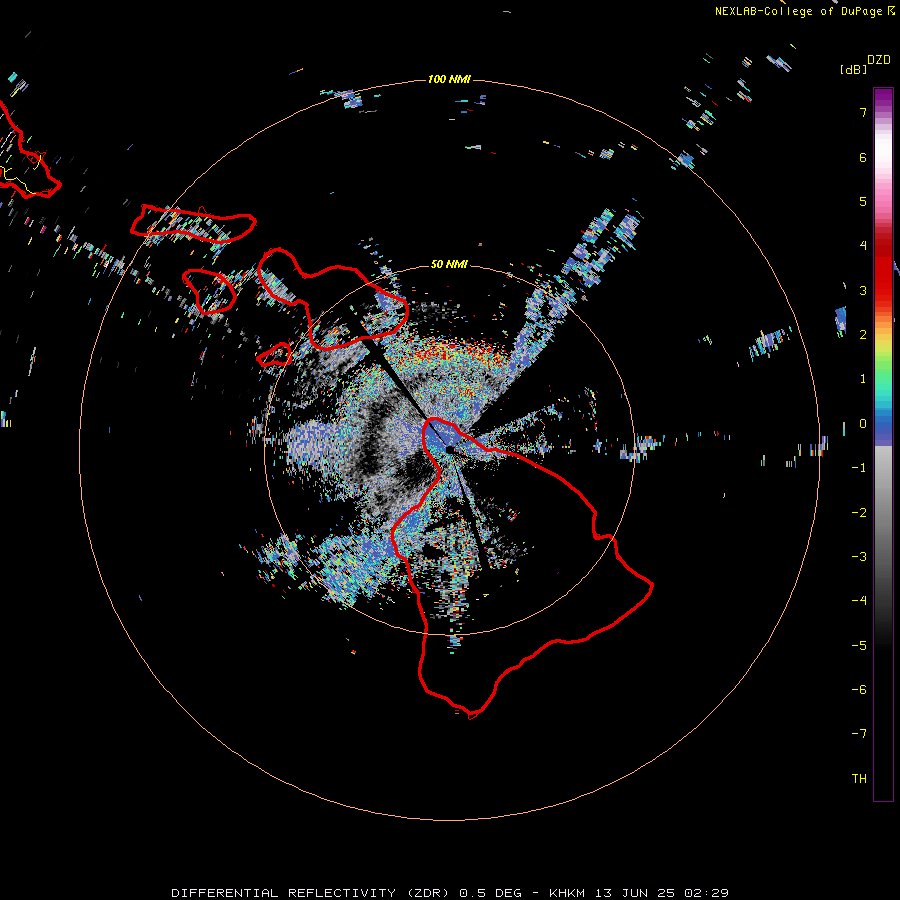Click the TH threshold label on the legend
This screenshot has width=900, height=900.
(859, 779)
